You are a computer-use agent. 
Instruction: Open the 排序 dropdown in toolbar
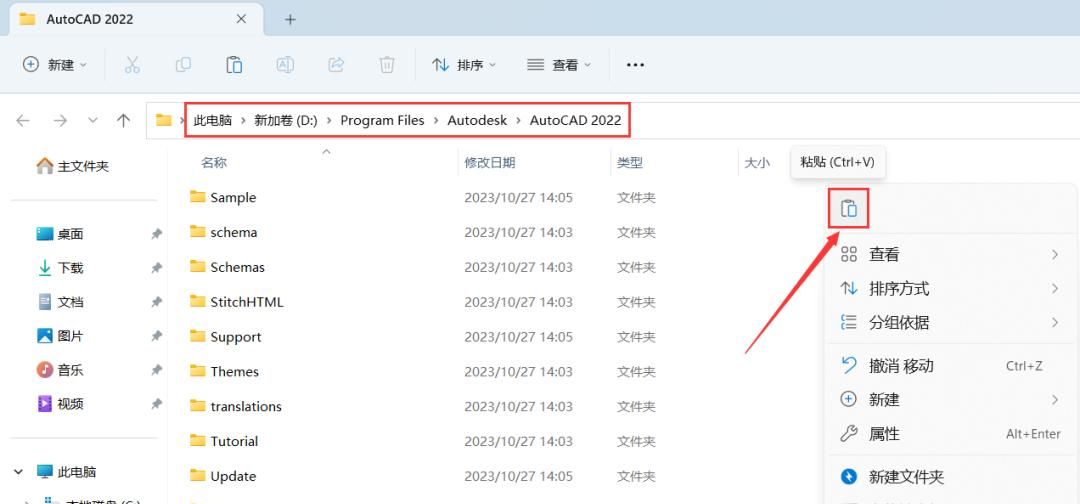464,65
